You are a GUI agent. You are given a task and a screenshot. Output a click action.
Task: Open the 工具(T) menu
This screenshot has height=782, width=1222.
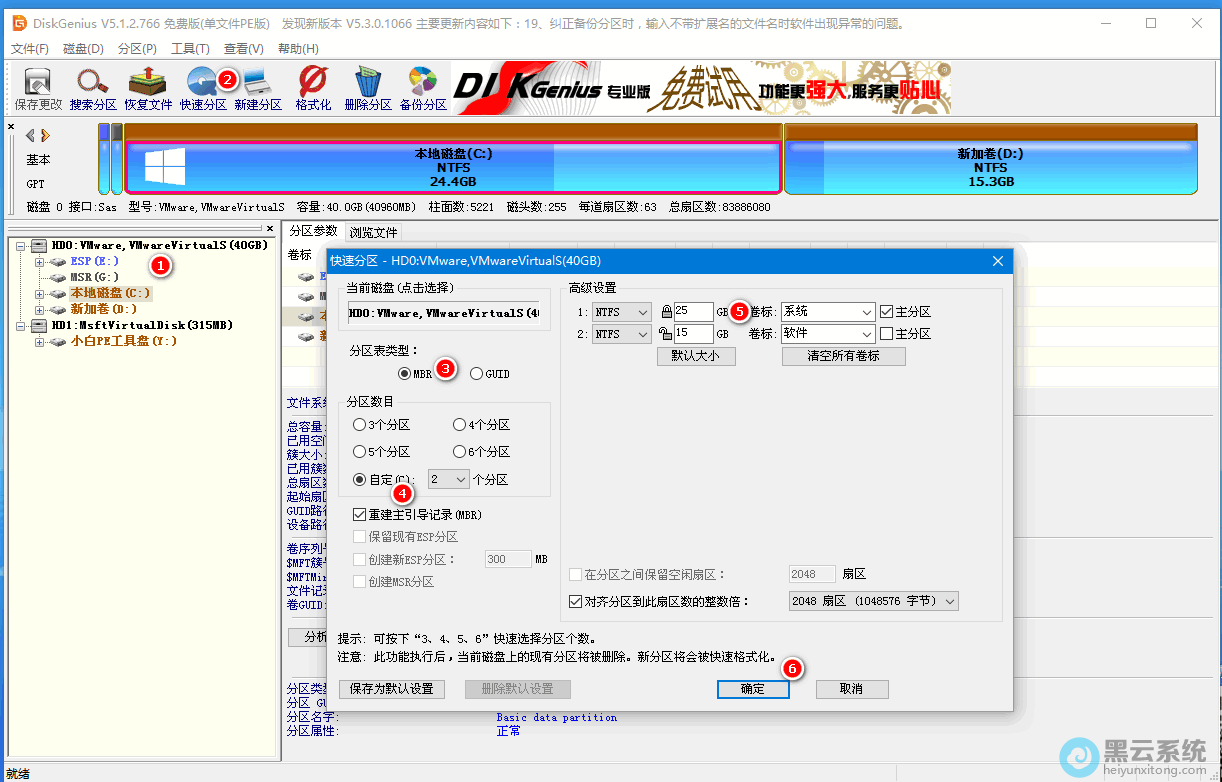point(190,48)
